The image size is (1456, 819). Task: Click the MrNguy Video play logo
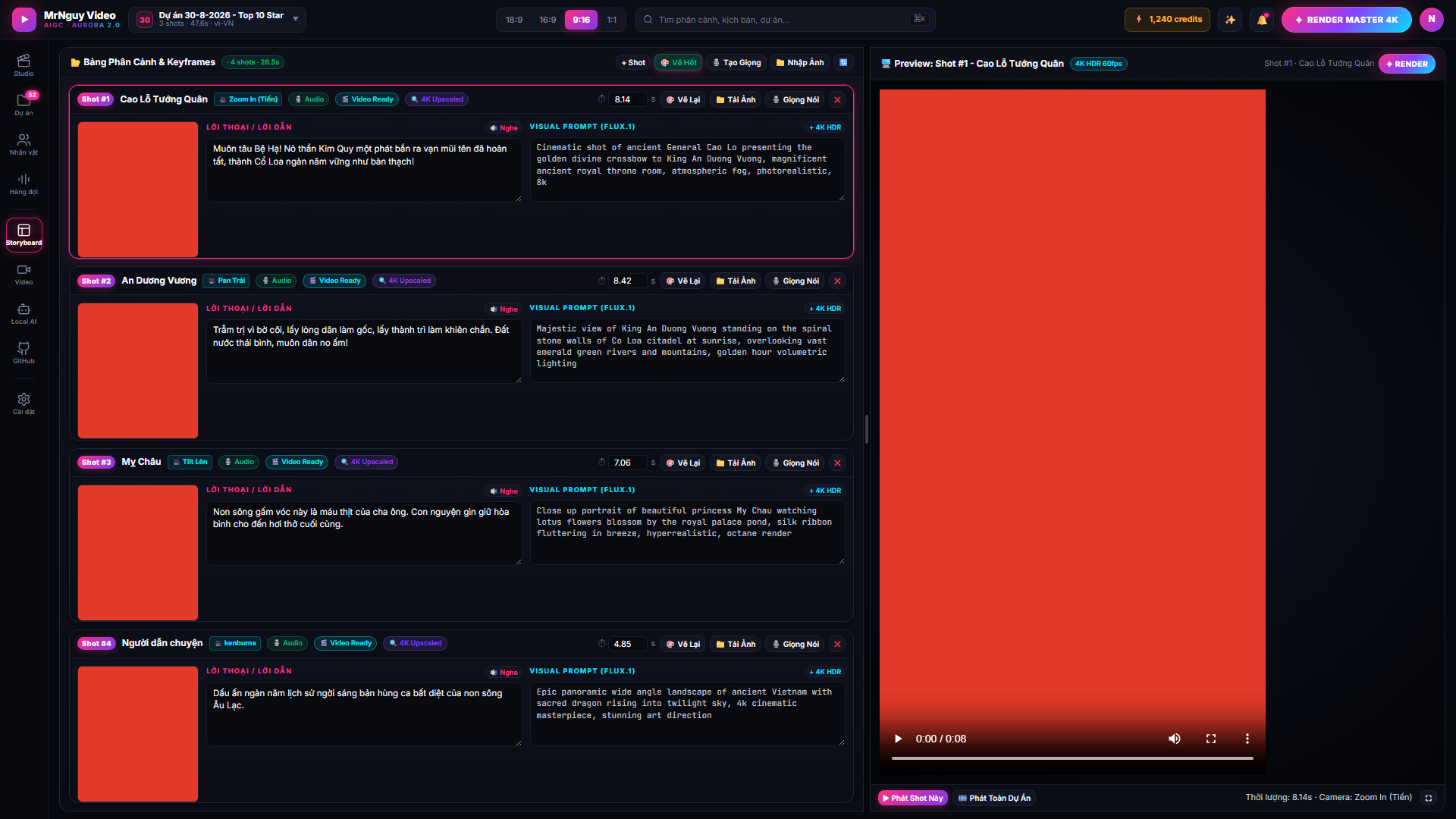24,20
